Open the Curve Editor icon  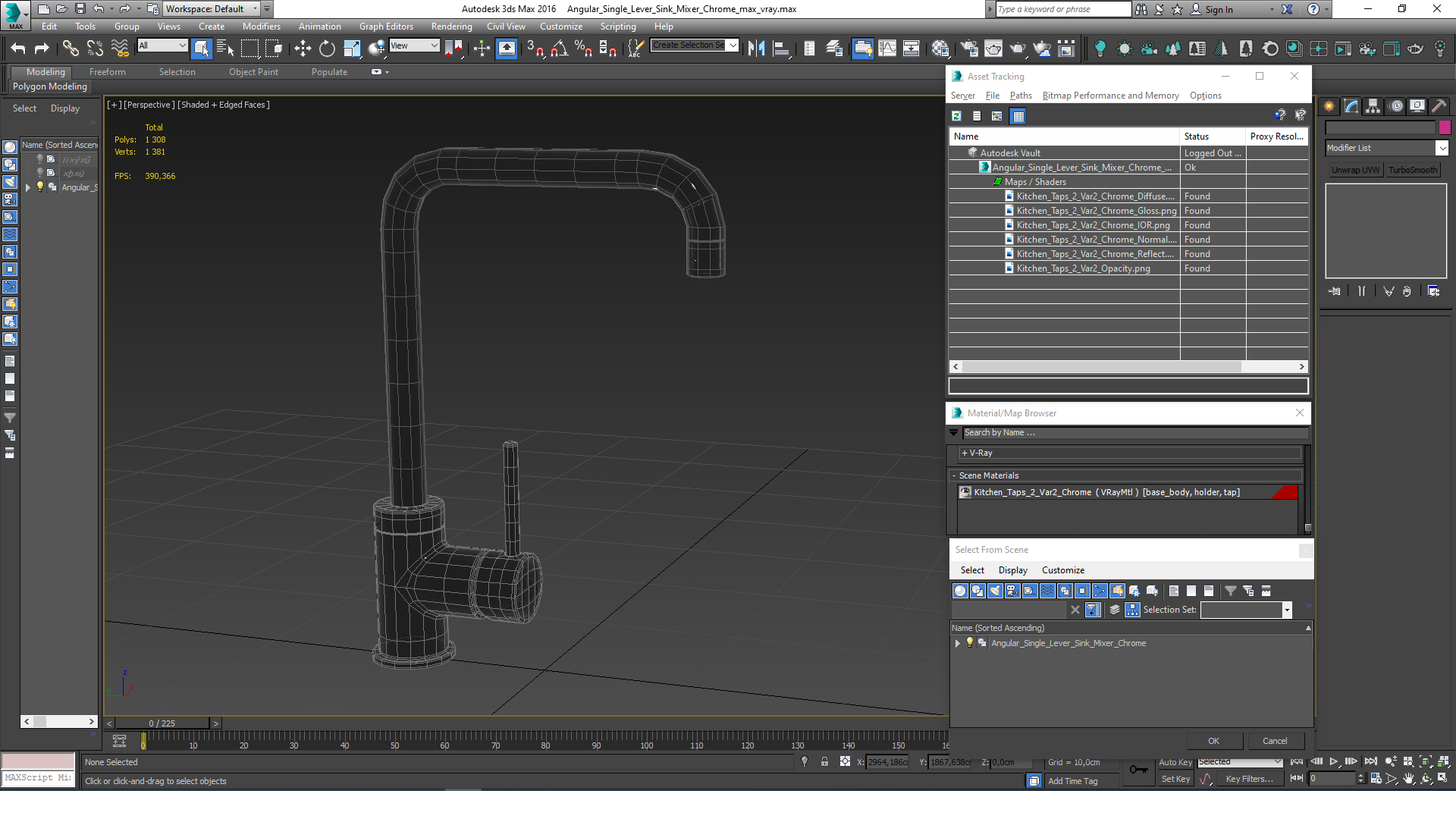(886, 49)
